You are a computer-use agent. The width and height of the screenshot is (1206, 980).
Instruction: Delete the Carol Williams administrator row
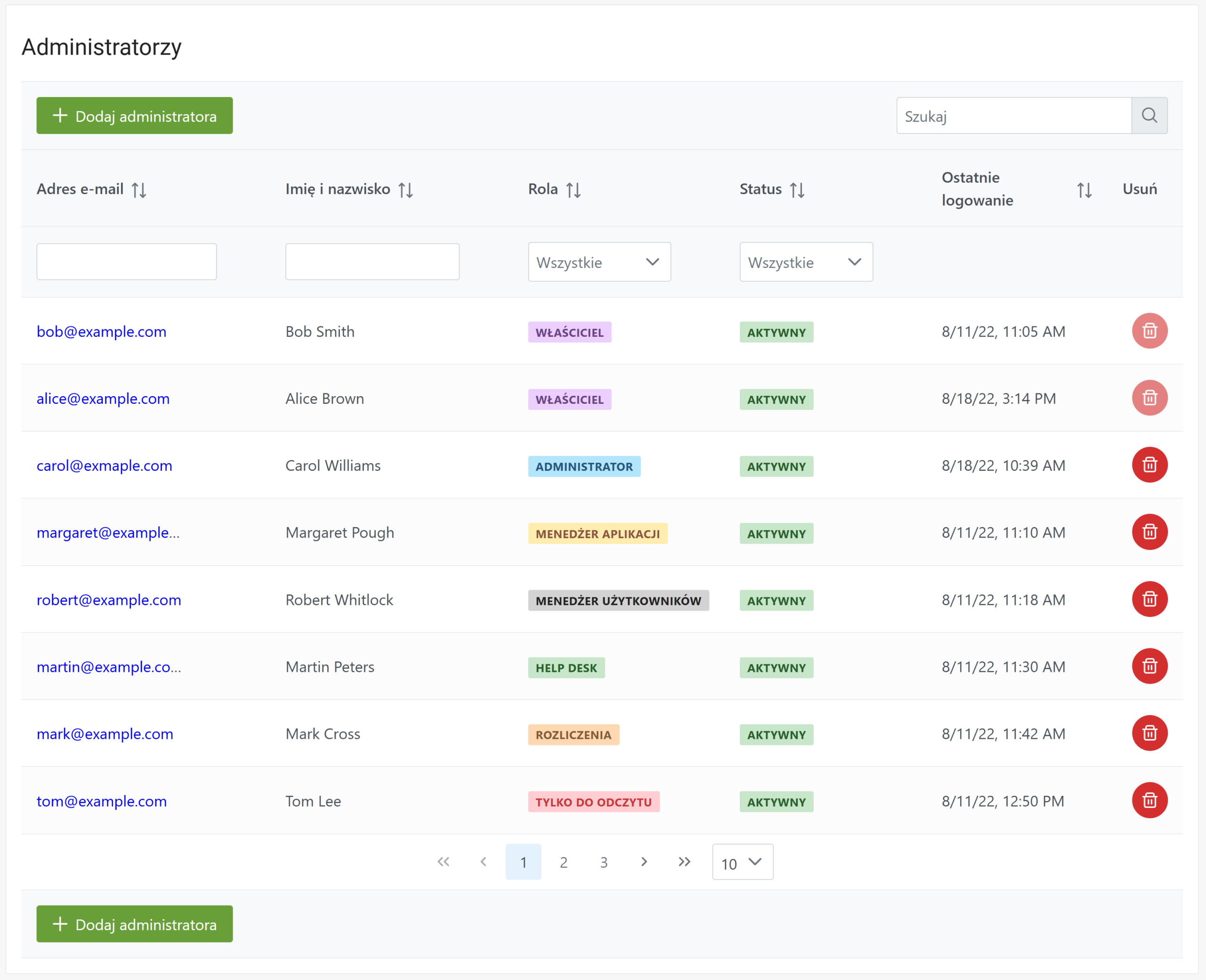click(1149, 465)
